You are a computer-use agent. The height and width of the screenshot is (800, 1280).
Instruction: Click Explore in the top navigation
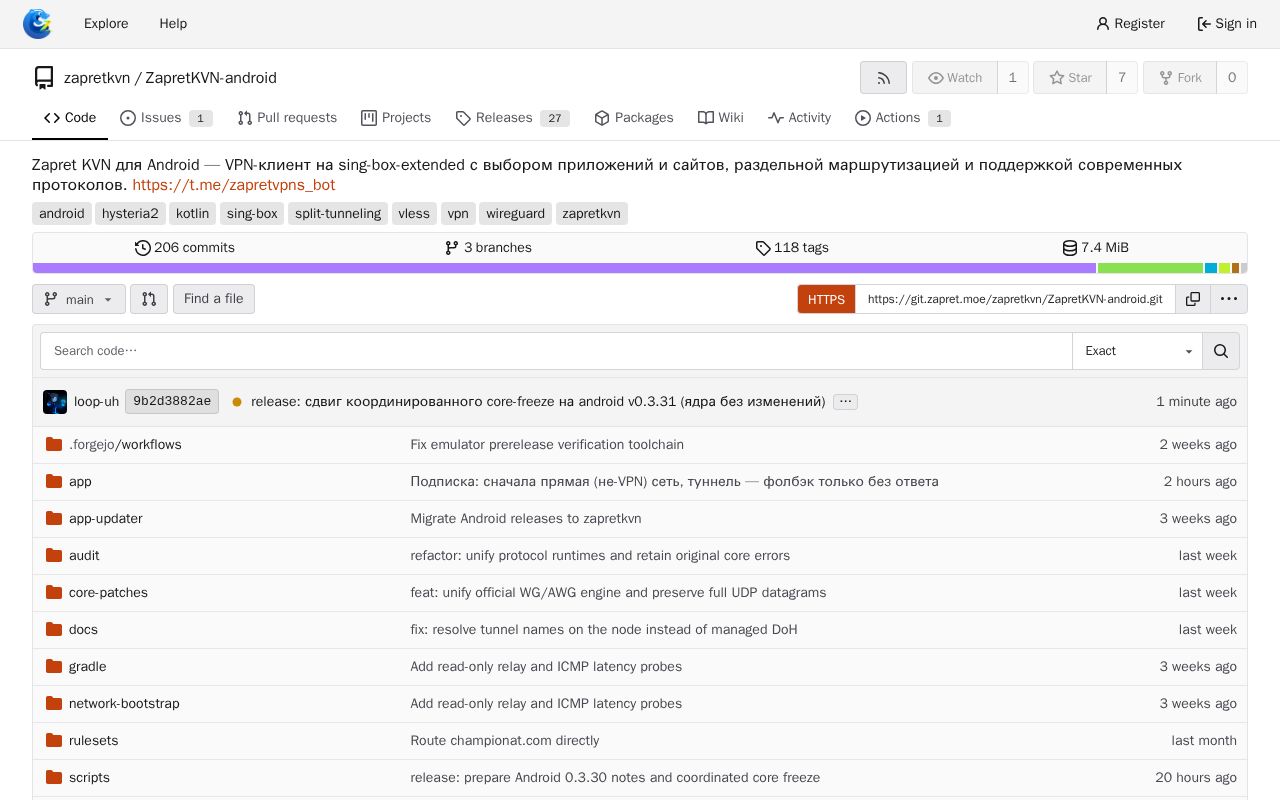106,23
